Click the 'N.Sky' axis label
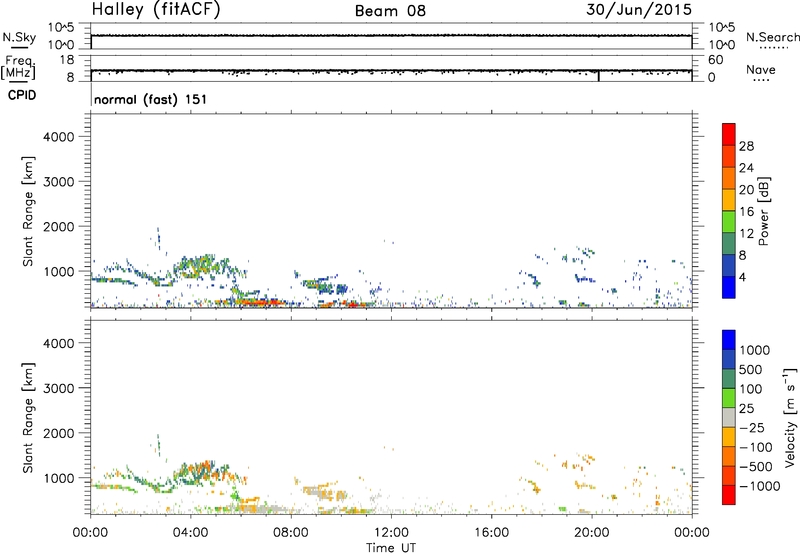Screen dimensions: 800x554 click(x=19, y=37)
